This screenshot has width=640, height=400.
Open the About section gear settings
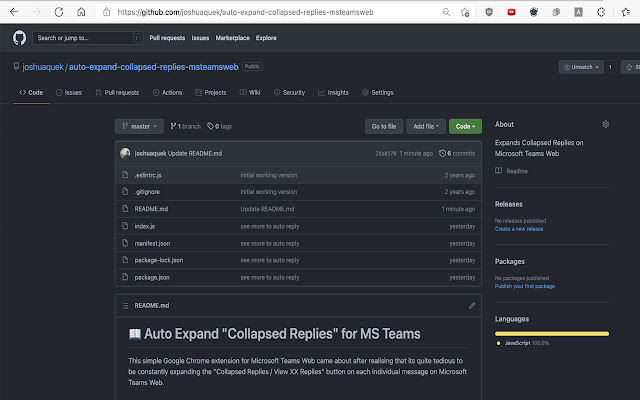[x=605, y=124]
